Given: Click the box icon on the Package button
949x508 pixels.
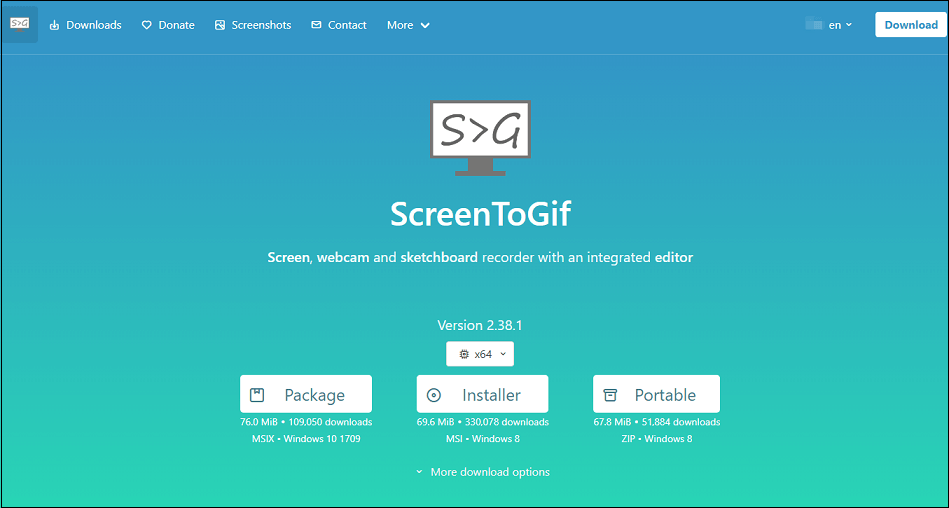Looking at the screenshot, I should (257, 395).
